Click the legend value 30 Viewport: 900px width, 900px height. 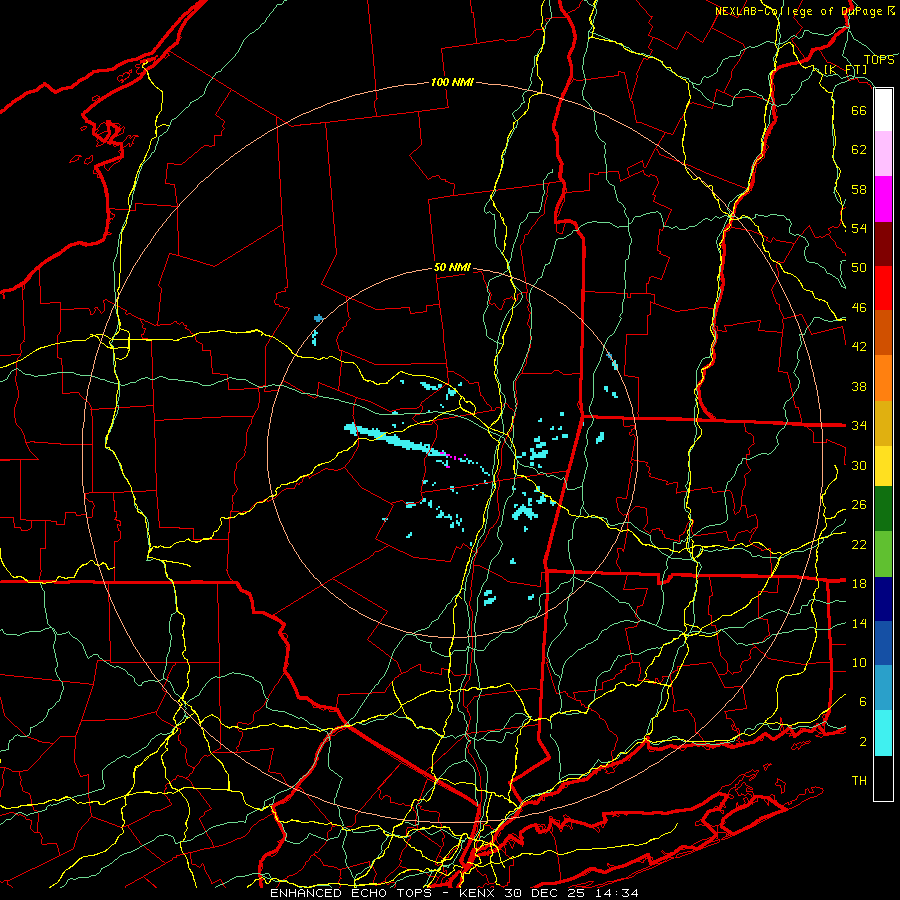(x=859, y=465)
